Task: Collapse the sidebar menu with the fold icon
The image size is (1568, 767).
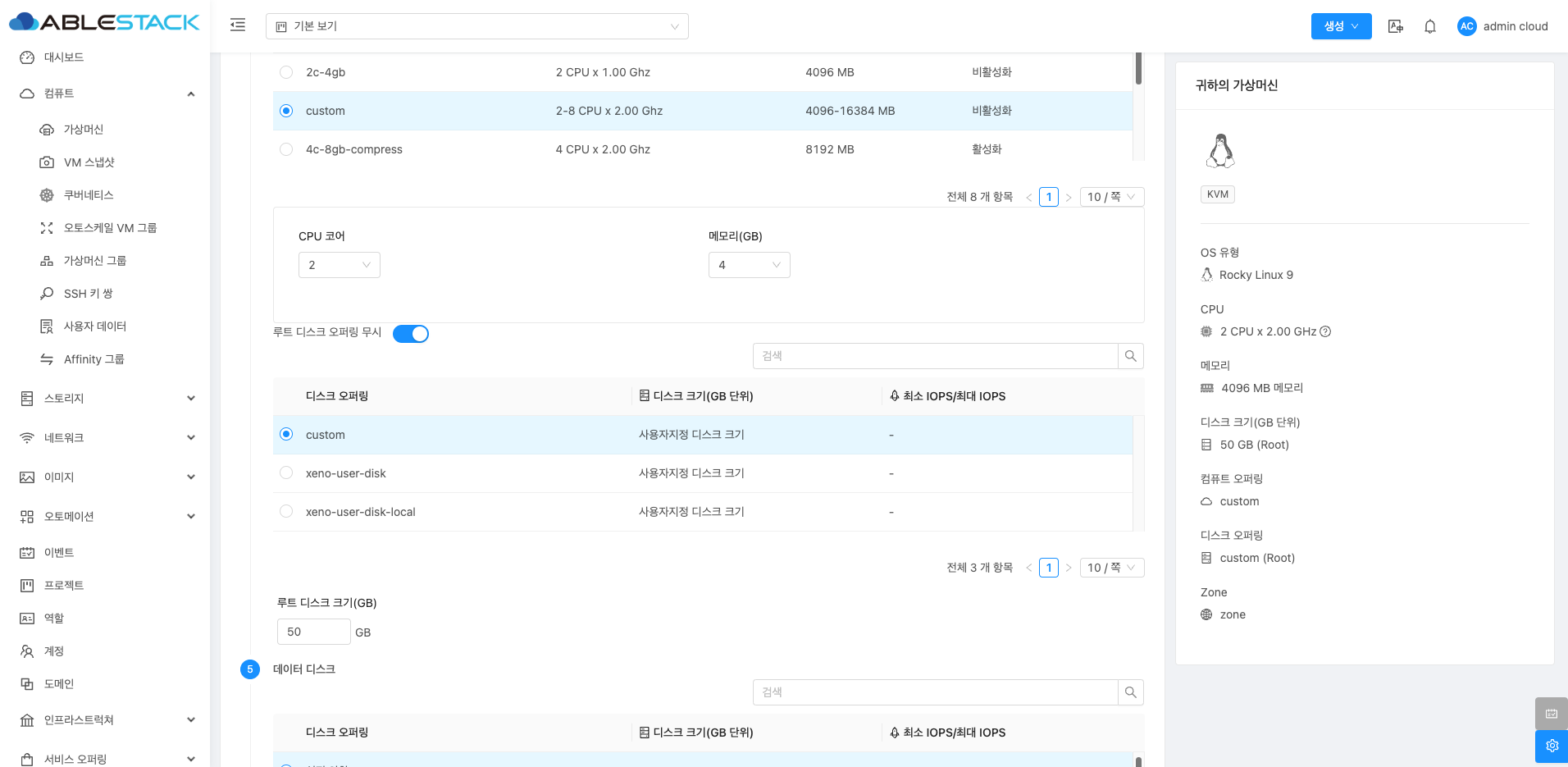Action: coord(238,25)
